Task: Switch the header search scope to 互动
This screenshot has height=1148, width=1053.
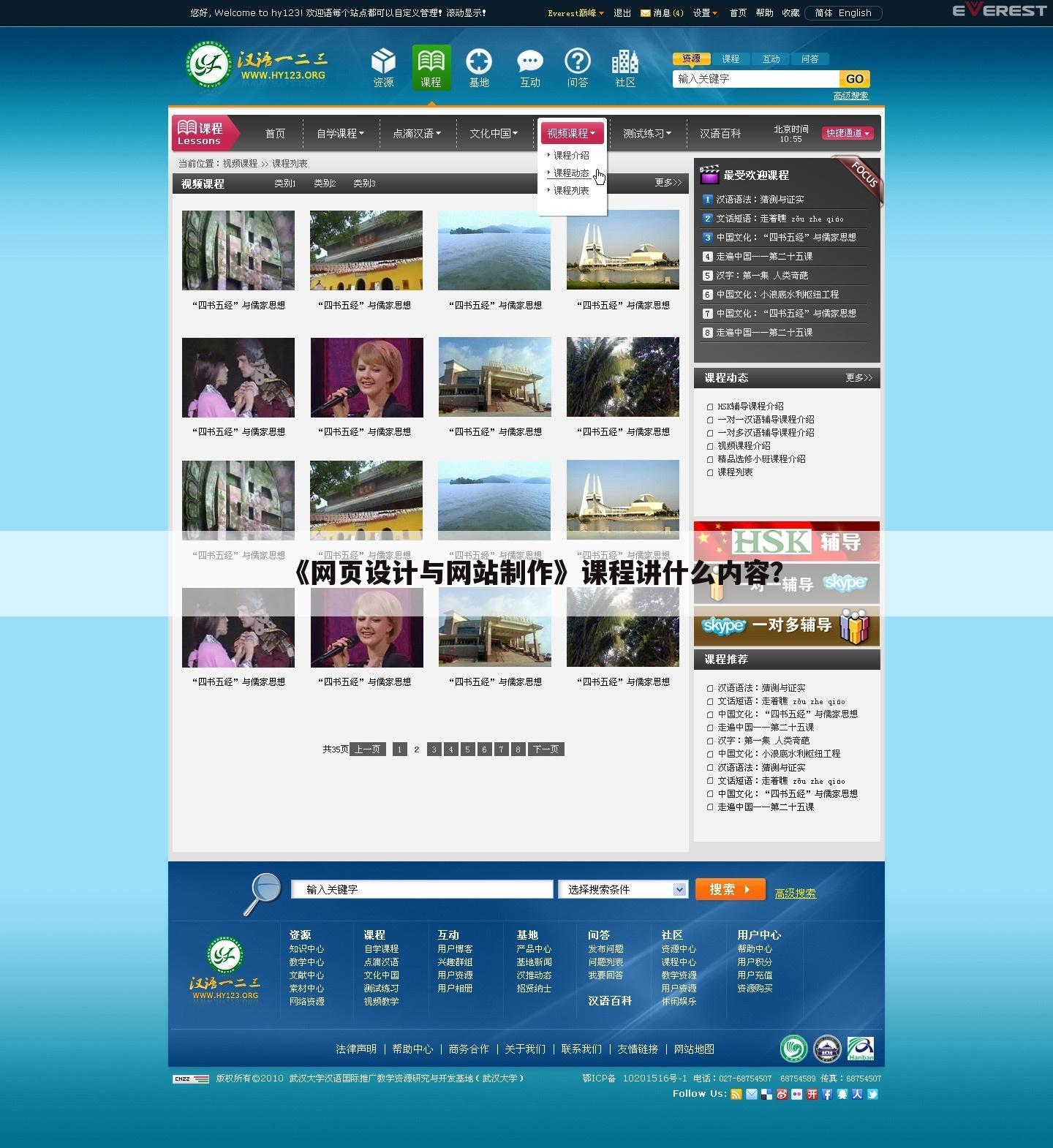Action: click(771, 59)
